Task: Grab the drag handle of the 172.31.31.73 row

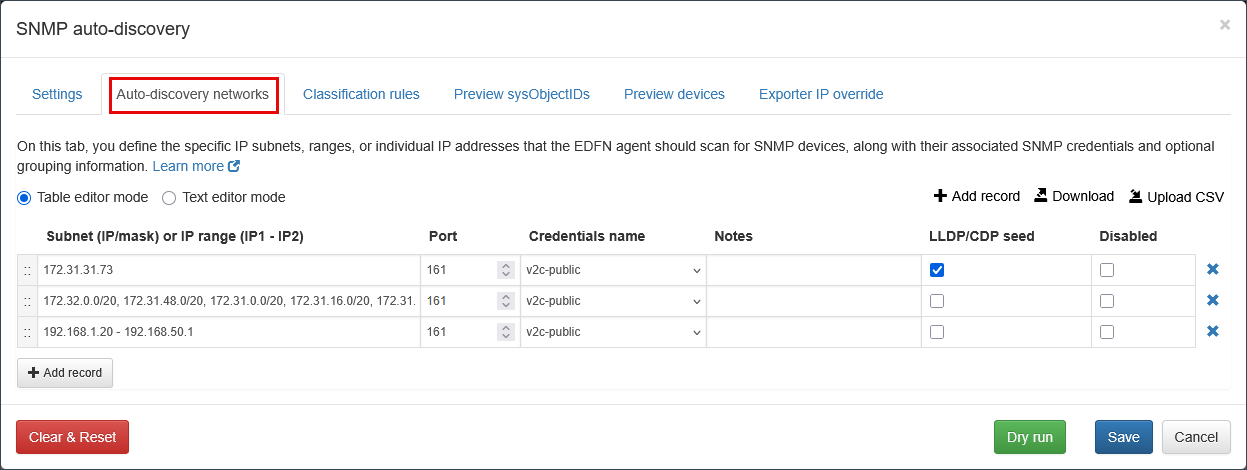Action: (27, 270)
